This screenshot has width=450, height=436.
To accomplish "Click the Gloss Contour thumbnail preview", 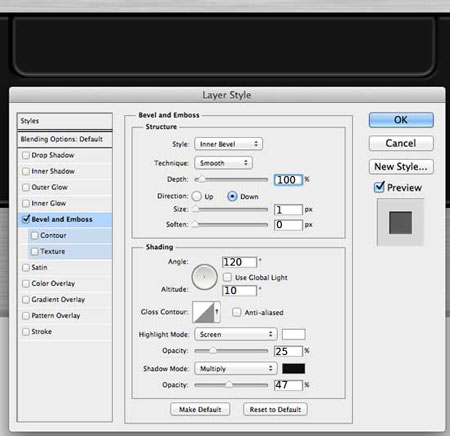I will (x=203, y=312).
